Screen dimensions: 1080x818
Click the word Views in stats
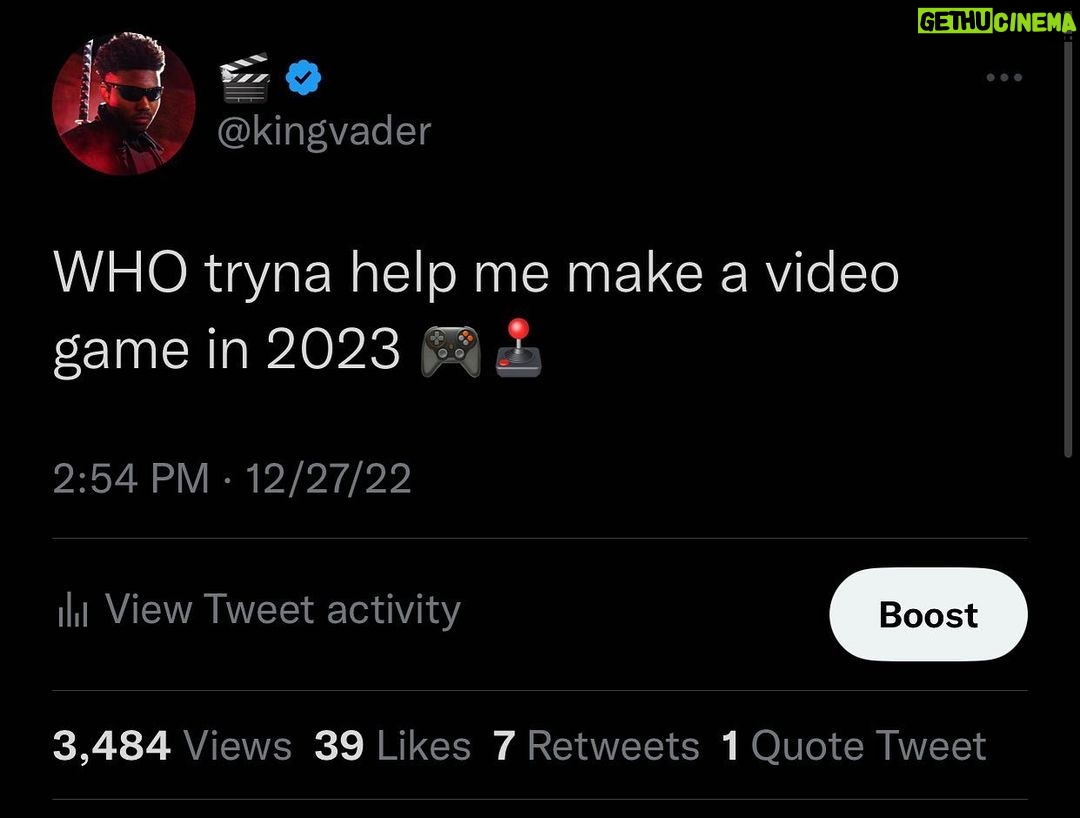pyautogui.click(x=238, y=746)
